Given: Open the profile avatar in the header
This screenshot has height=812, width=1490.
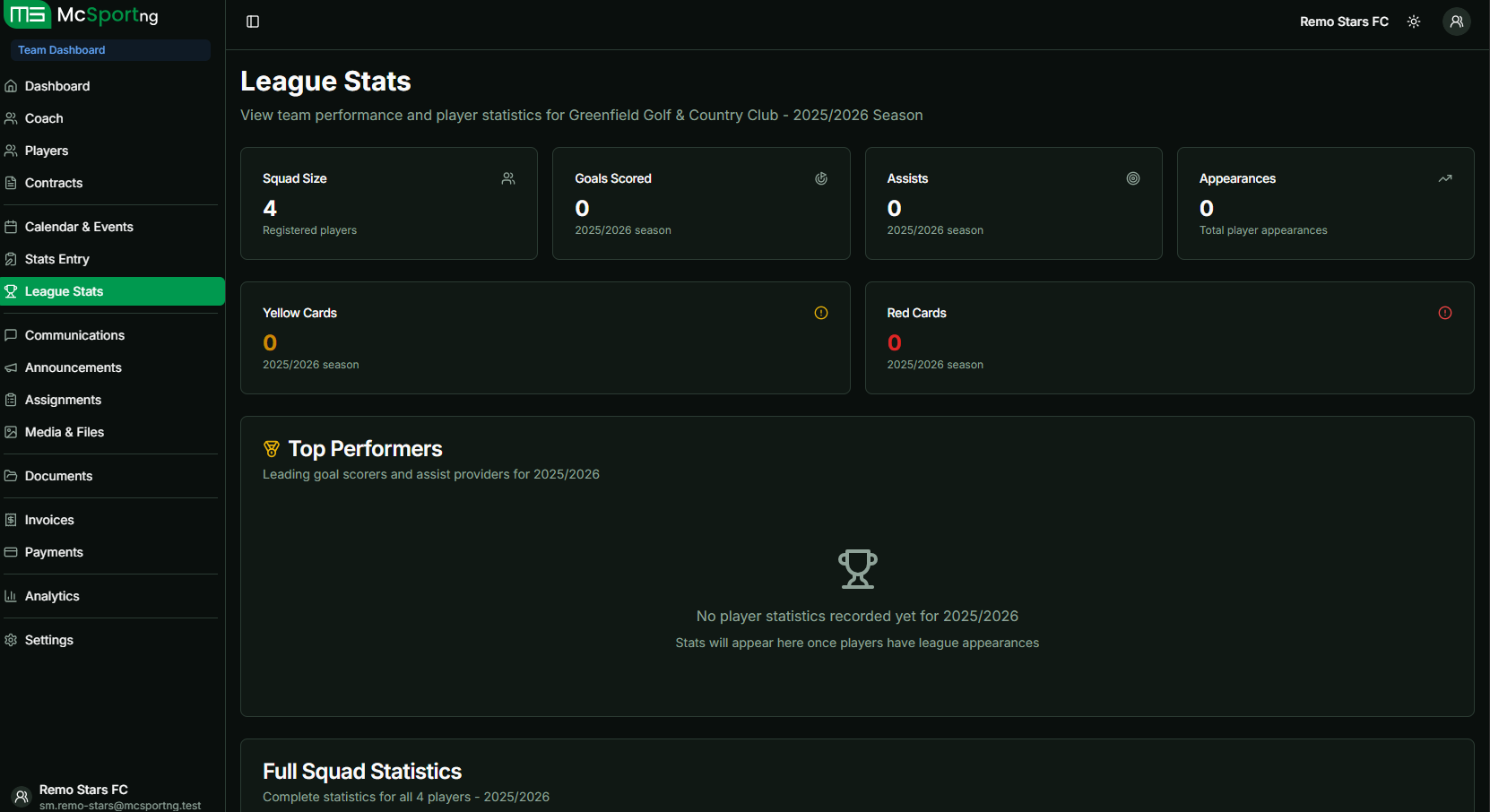Looking at the screenshot, I should [x=1456, y=21].
